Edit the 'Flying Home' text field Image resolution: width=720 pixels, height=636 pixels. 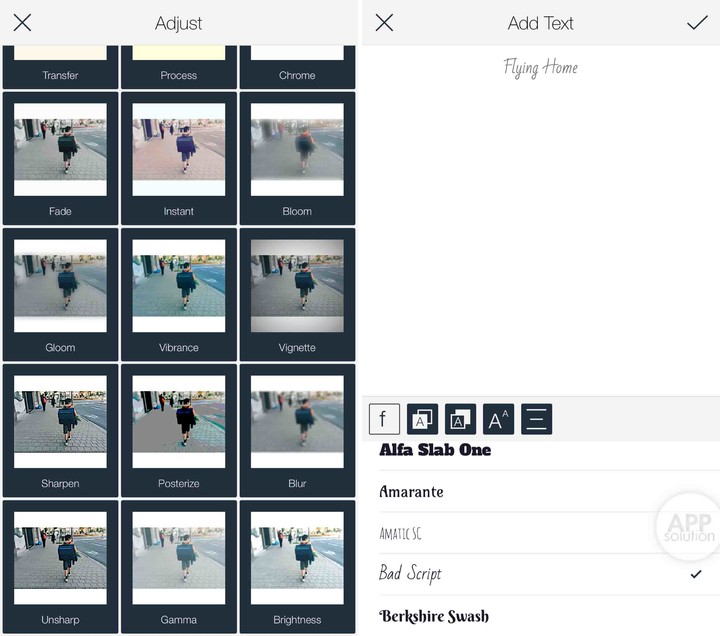tap(540, 68)
